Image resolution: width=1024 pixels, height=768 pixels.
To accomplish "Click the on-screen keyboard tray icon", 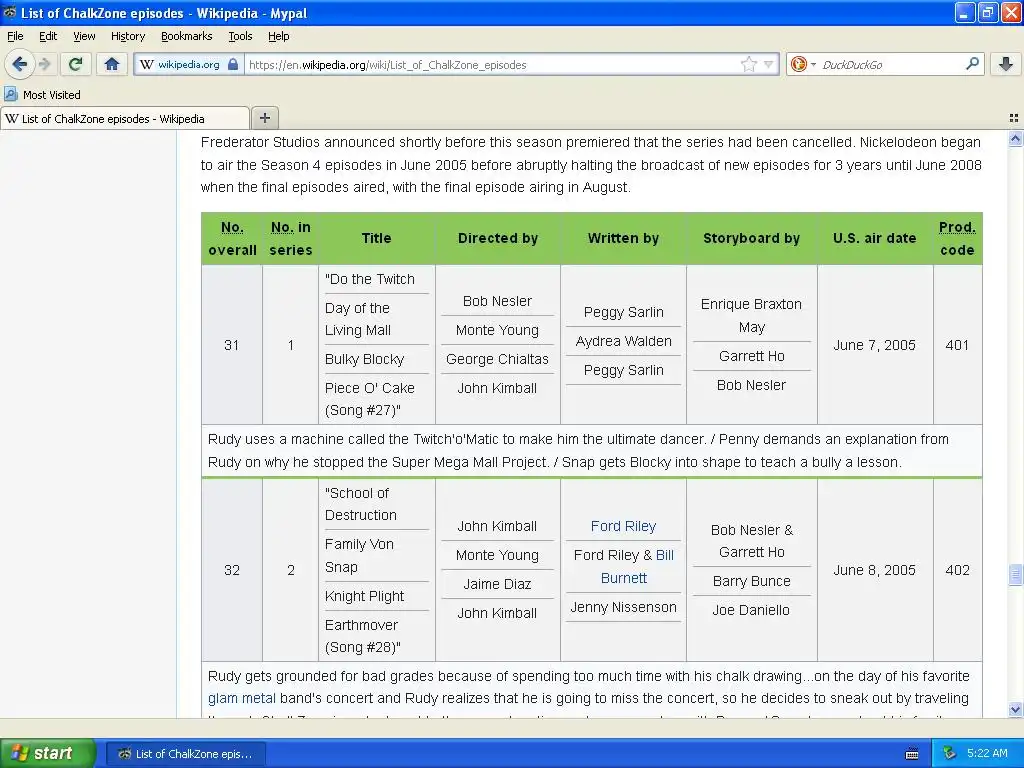I will point(912,754).
